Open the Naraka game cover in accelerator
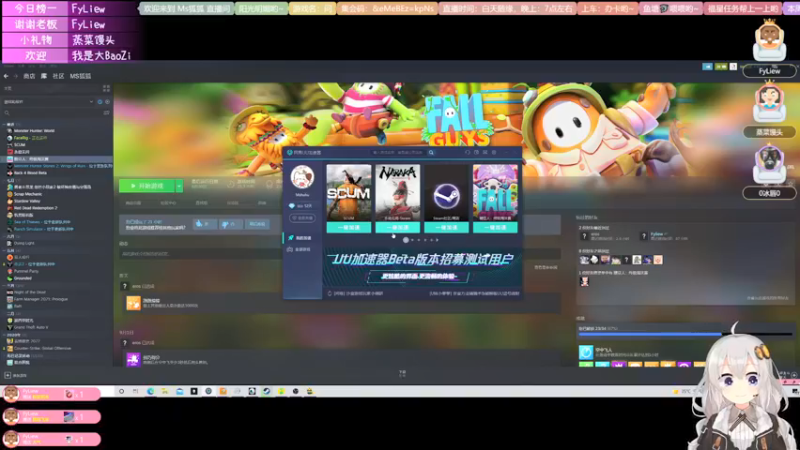 pos(397,193)
